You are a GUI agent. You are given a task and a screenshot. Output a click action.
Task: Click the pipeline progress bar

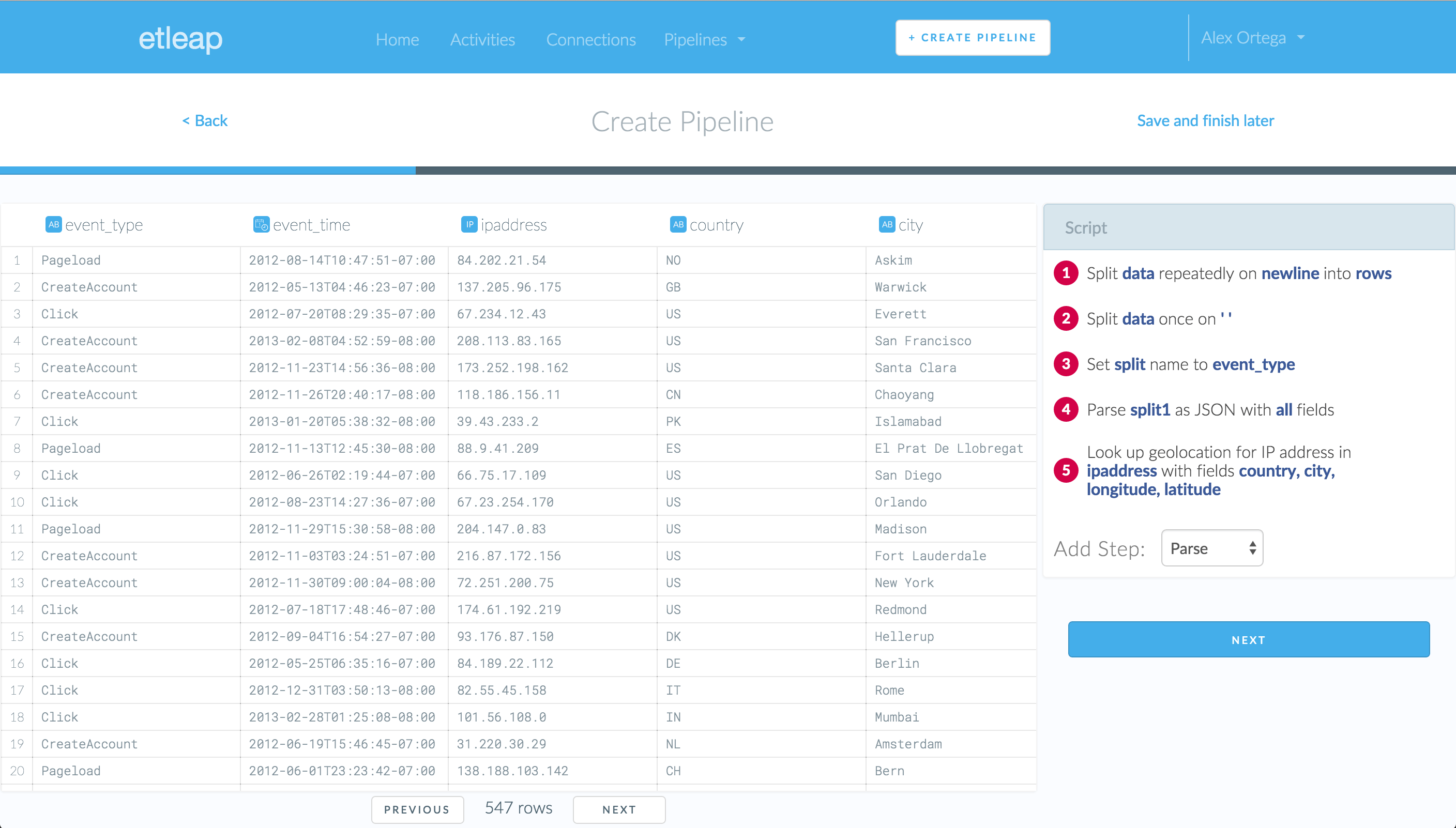tap(728, 170)
